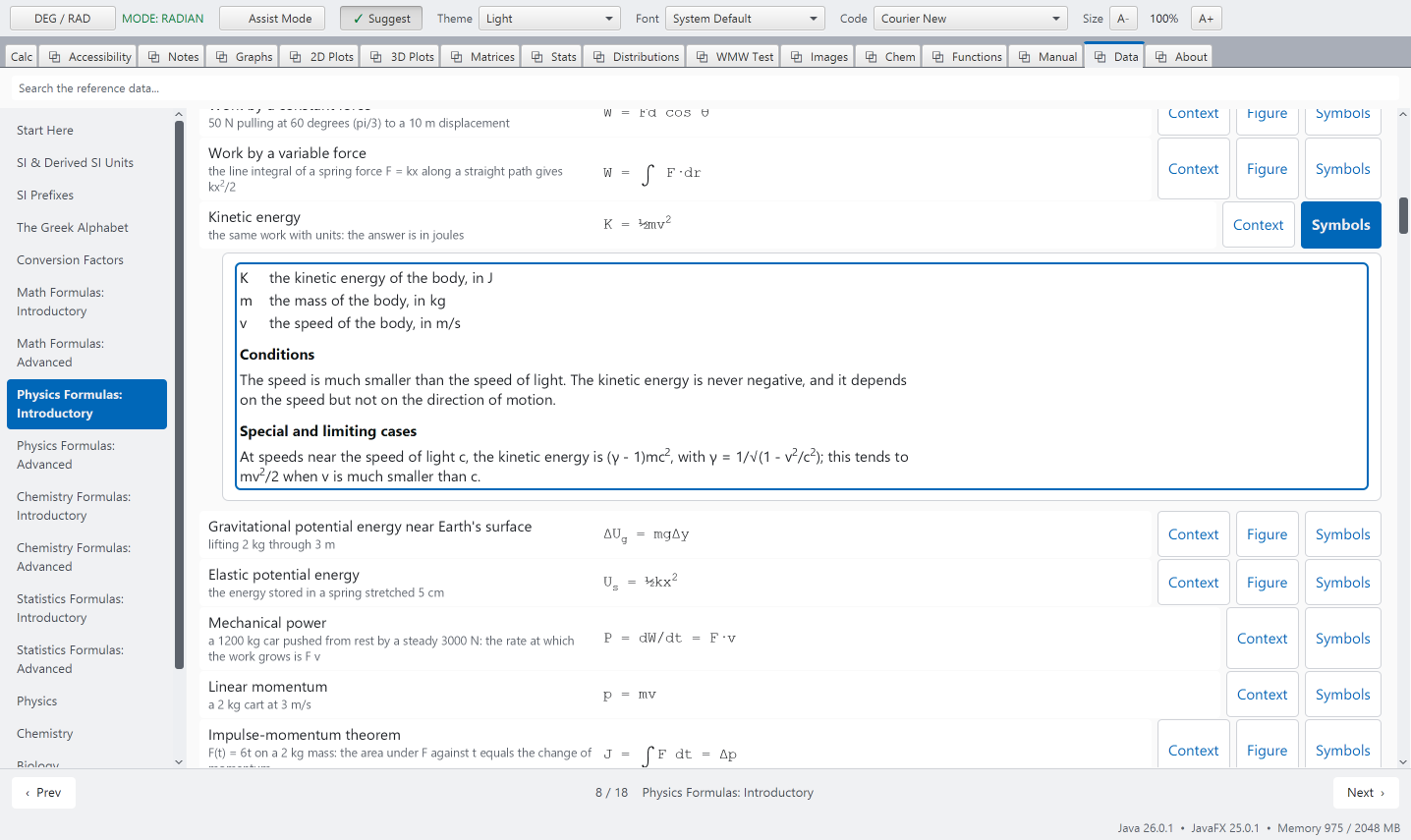Open the Font dropdown showing System Default
1411x840 pixels.
pos(745,19)
